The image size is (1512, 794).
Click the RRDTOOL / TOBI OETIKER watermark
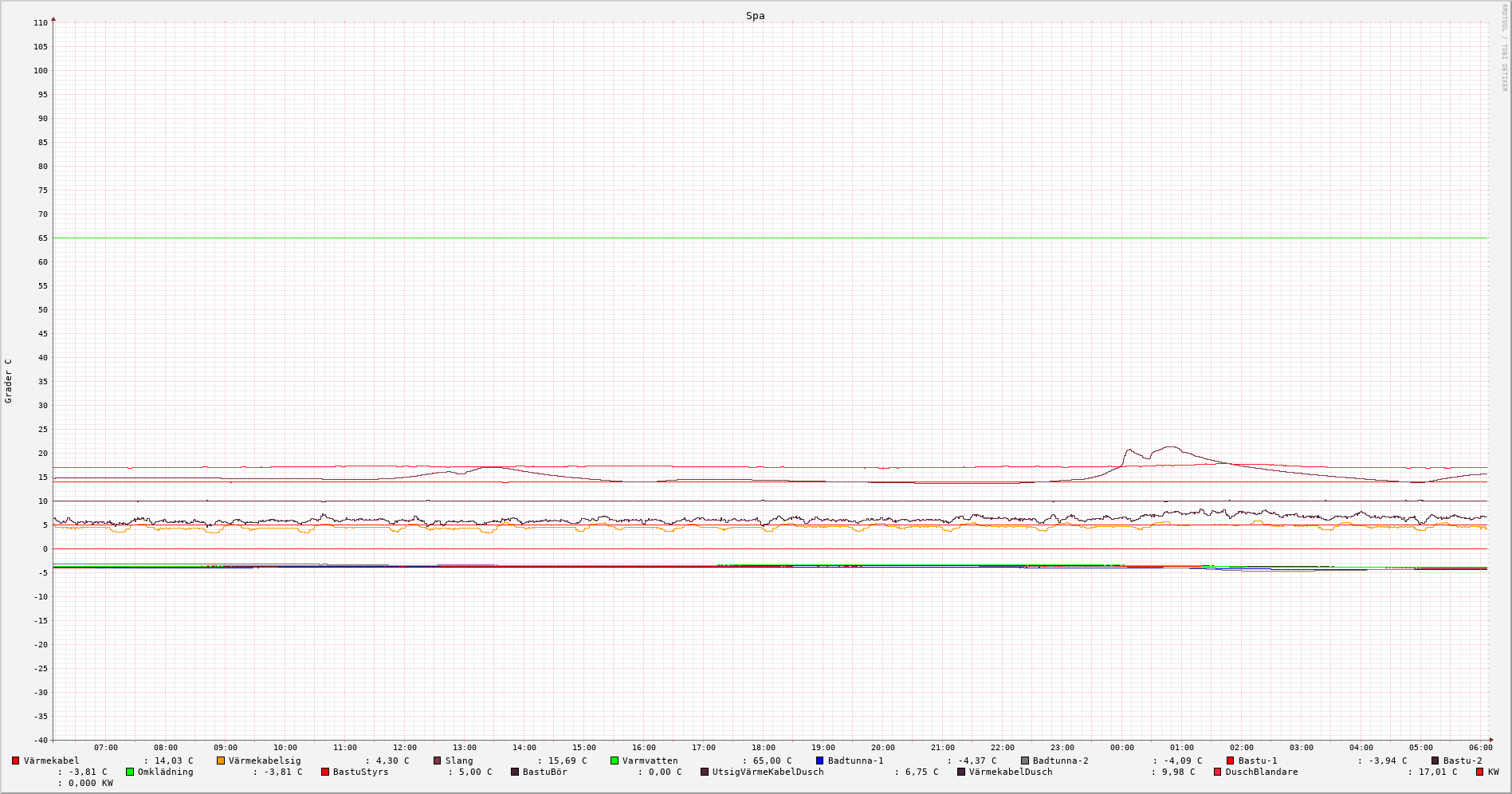1504,48
